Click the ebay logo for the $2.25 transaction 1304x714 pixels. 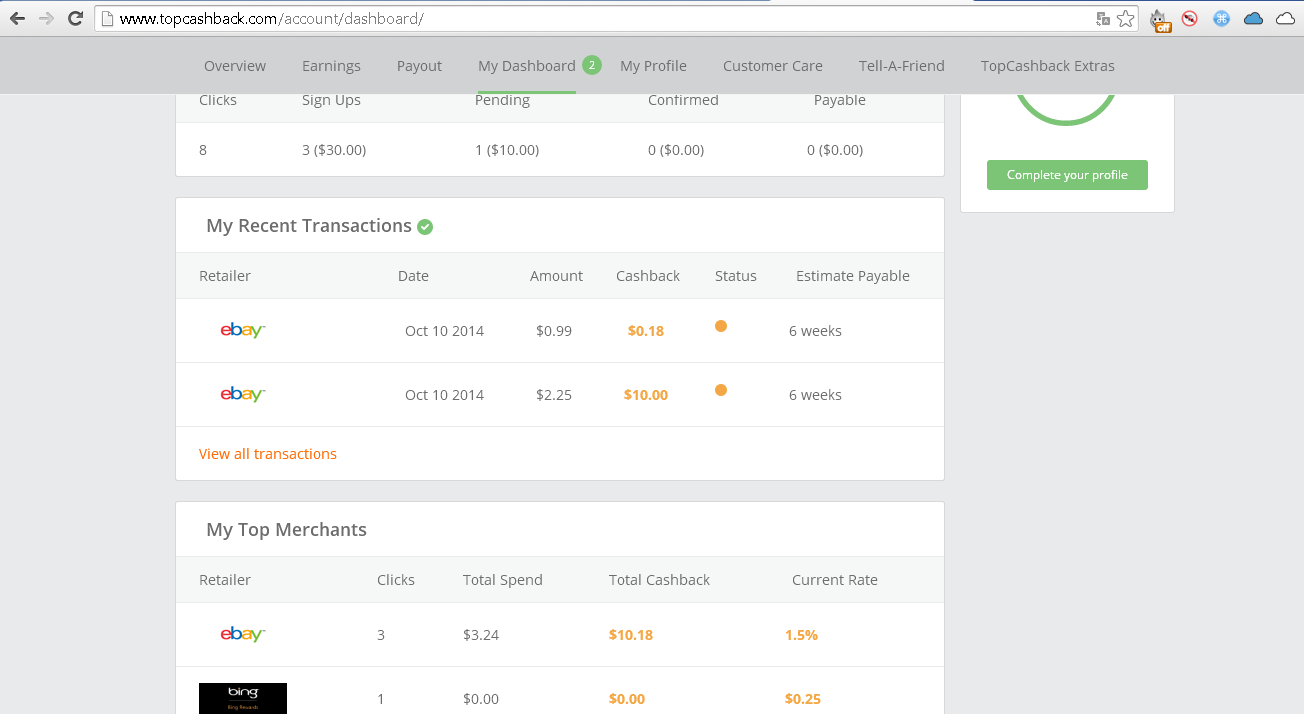click(242, 395)
